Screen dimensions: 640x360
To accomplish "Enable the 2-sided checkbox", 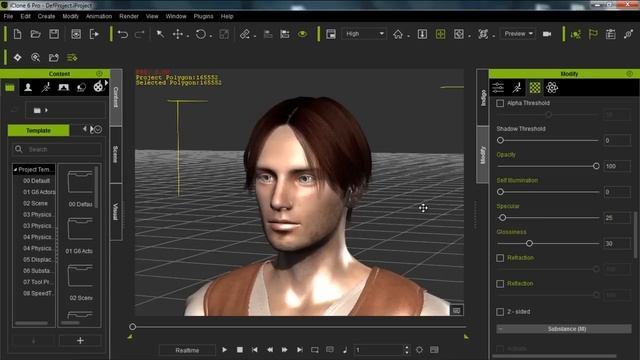I will click(500, 312).
